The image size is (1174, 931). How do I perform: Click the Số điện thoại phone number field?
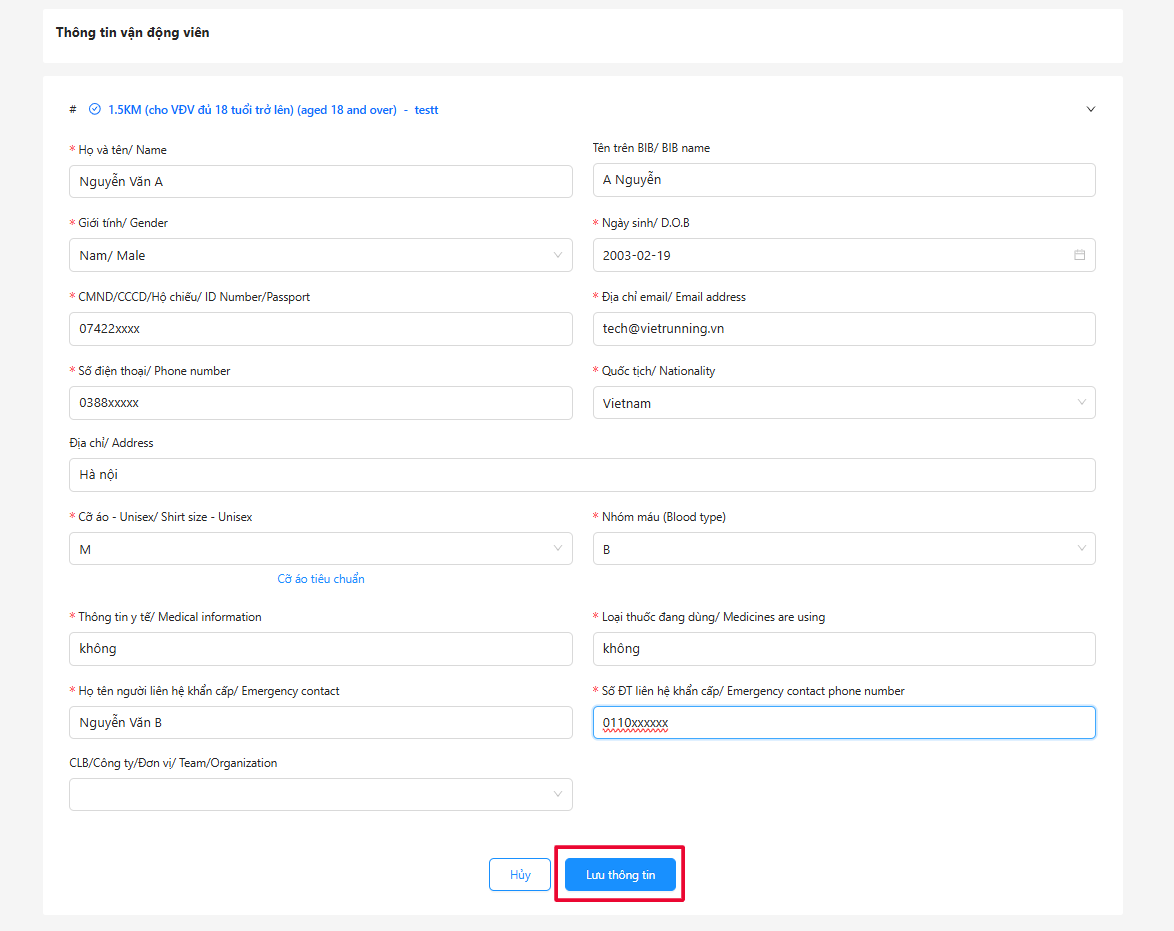click(320, 403)
